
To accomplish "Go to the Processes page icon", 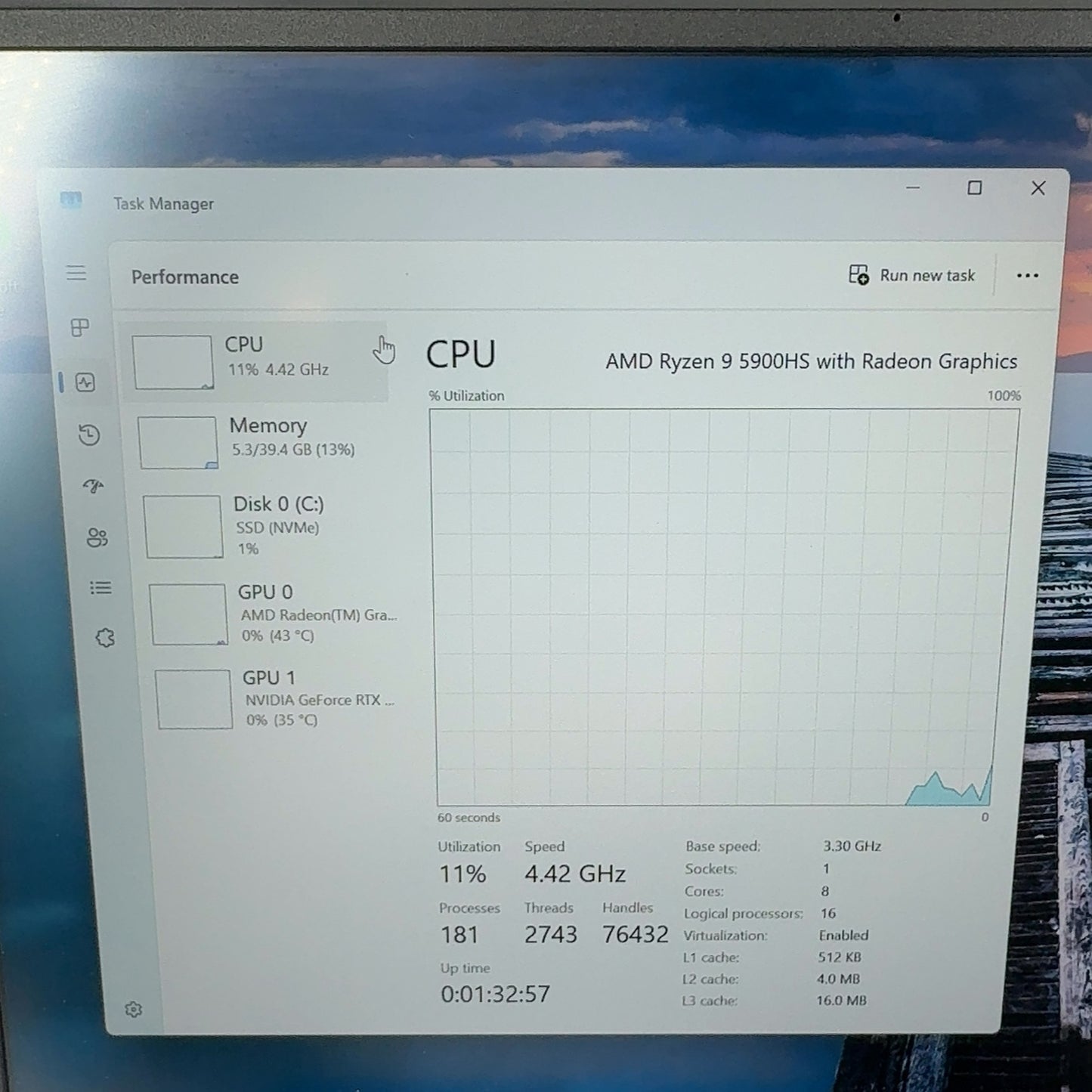I will 80,327.
